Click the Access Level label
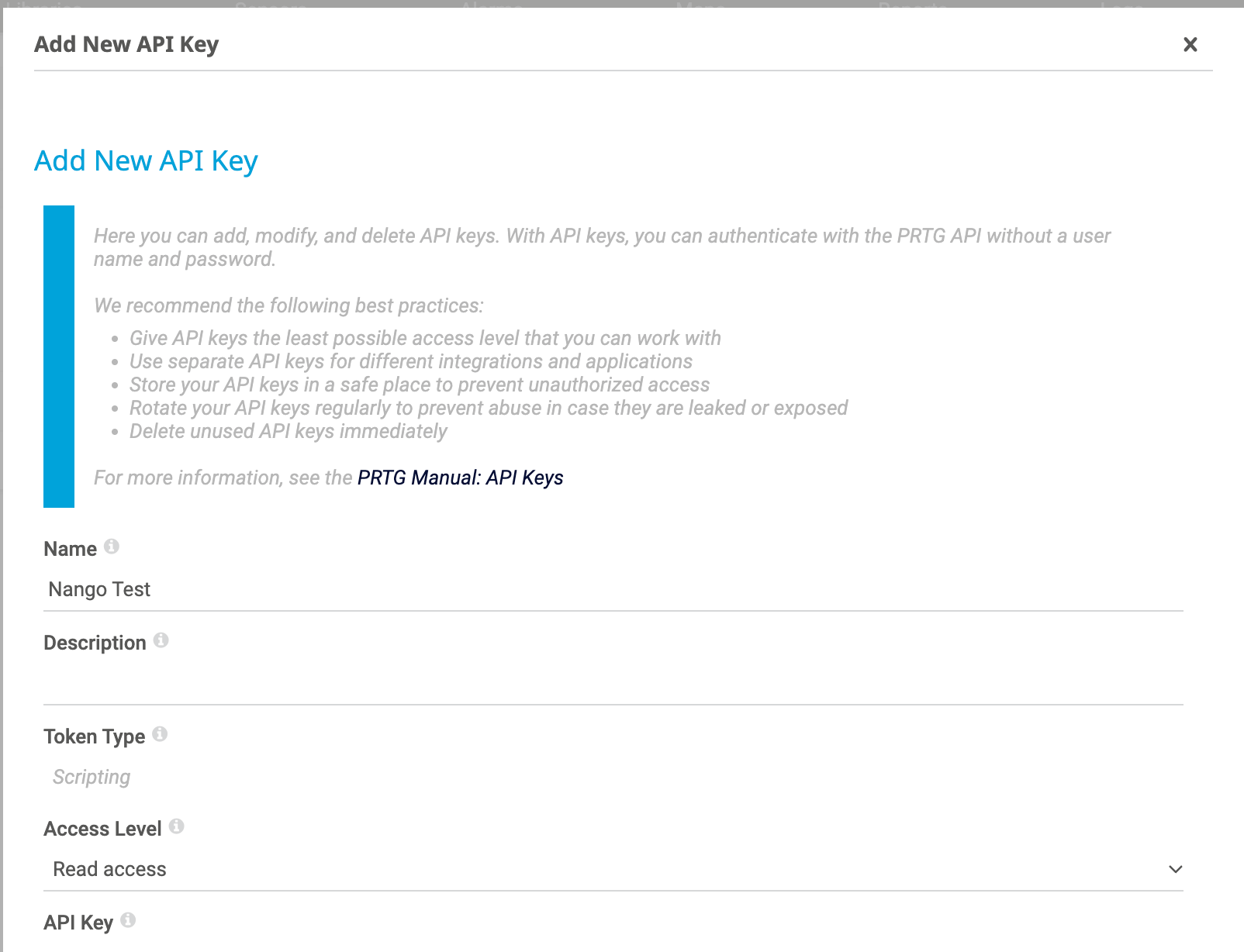 pyautogui.click(x=103, y=829)
